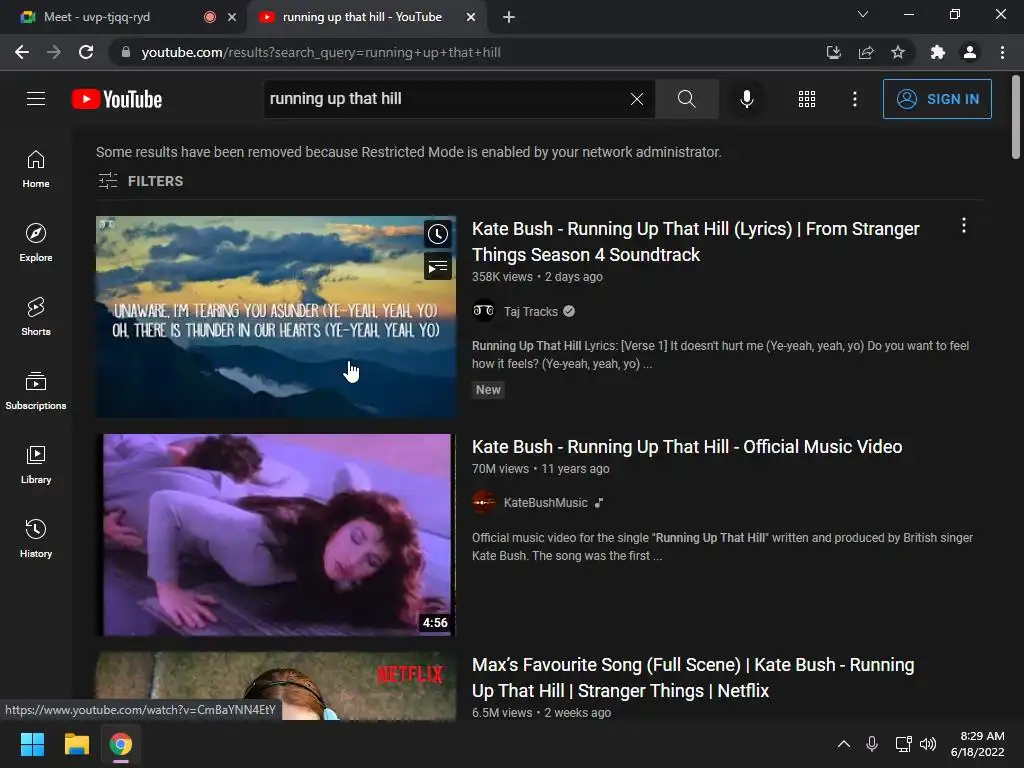Open Shorts in the sidebar
Screen dimensions: 1024x768
click(x=36, y=316)
